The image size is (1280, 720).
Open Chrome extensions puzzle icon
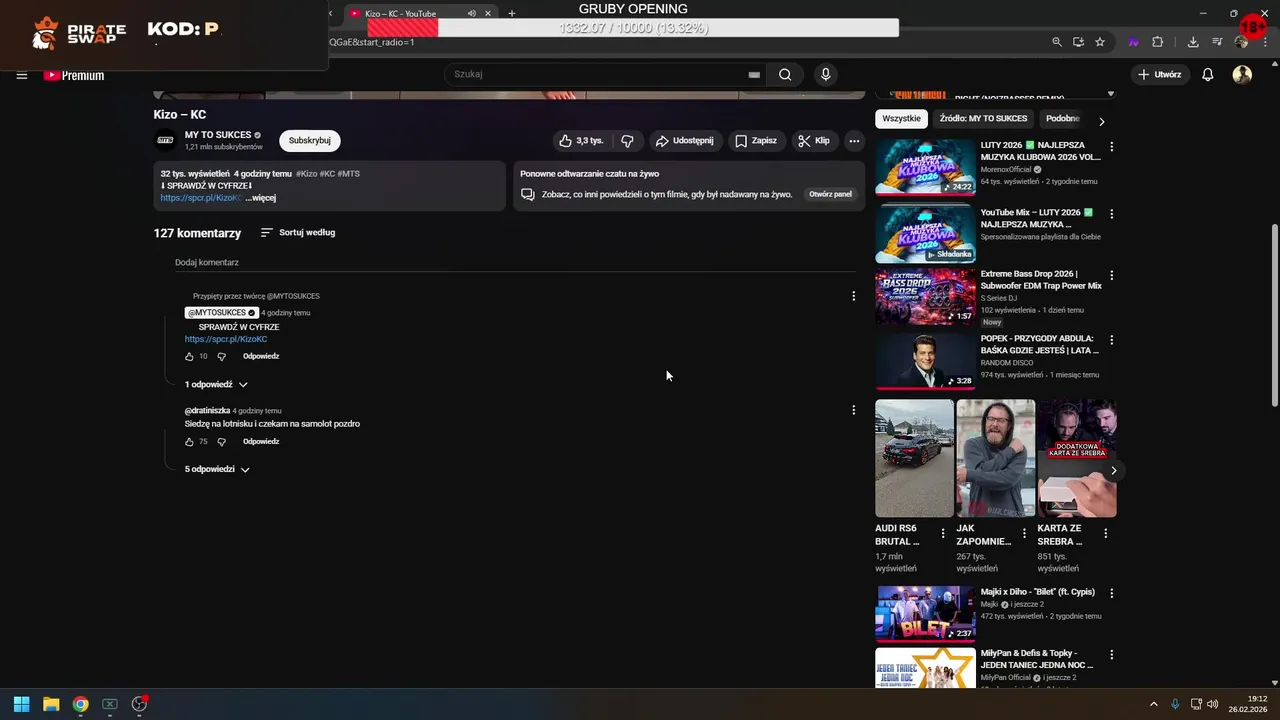pyautogui.click(x=1157, y=42)
